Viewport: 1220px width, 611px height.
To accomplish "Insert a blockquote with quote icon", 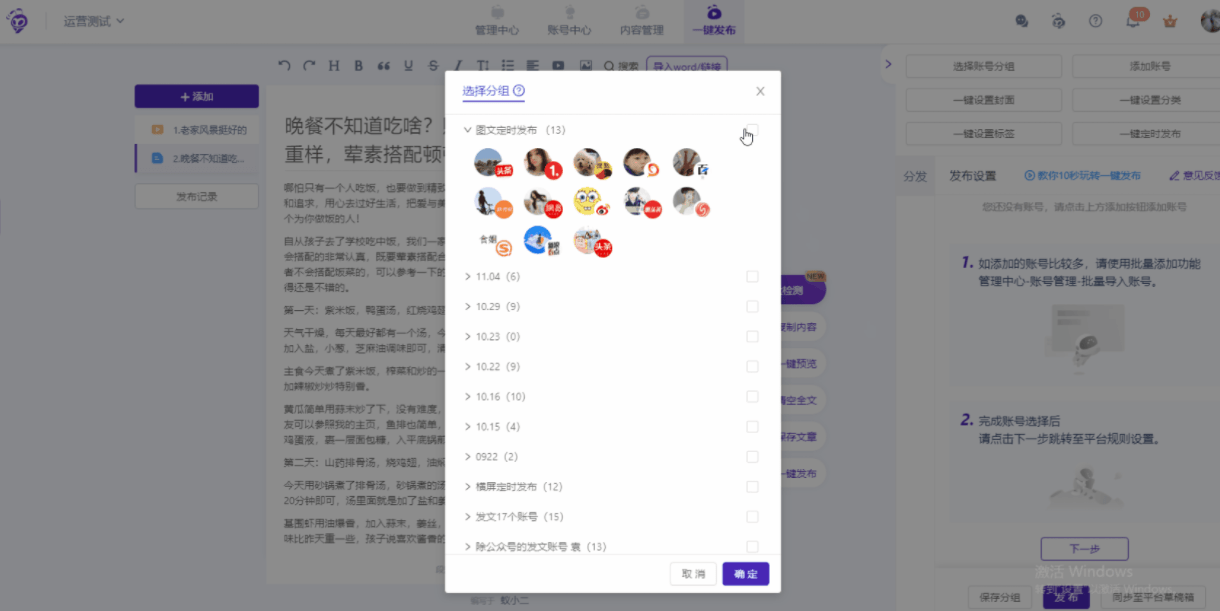I will coord(383,66).
